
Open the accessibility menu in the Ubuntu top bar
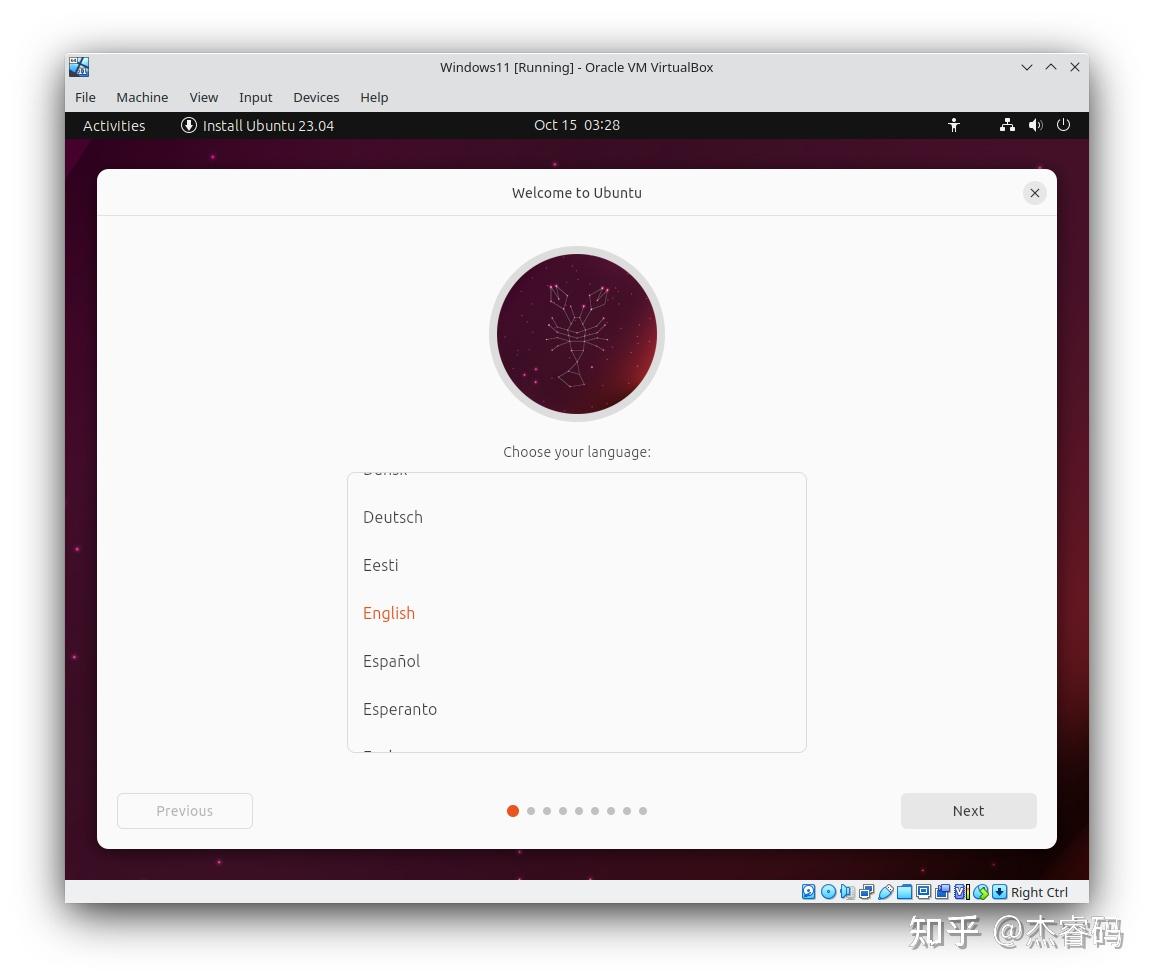tap(954, 125)
